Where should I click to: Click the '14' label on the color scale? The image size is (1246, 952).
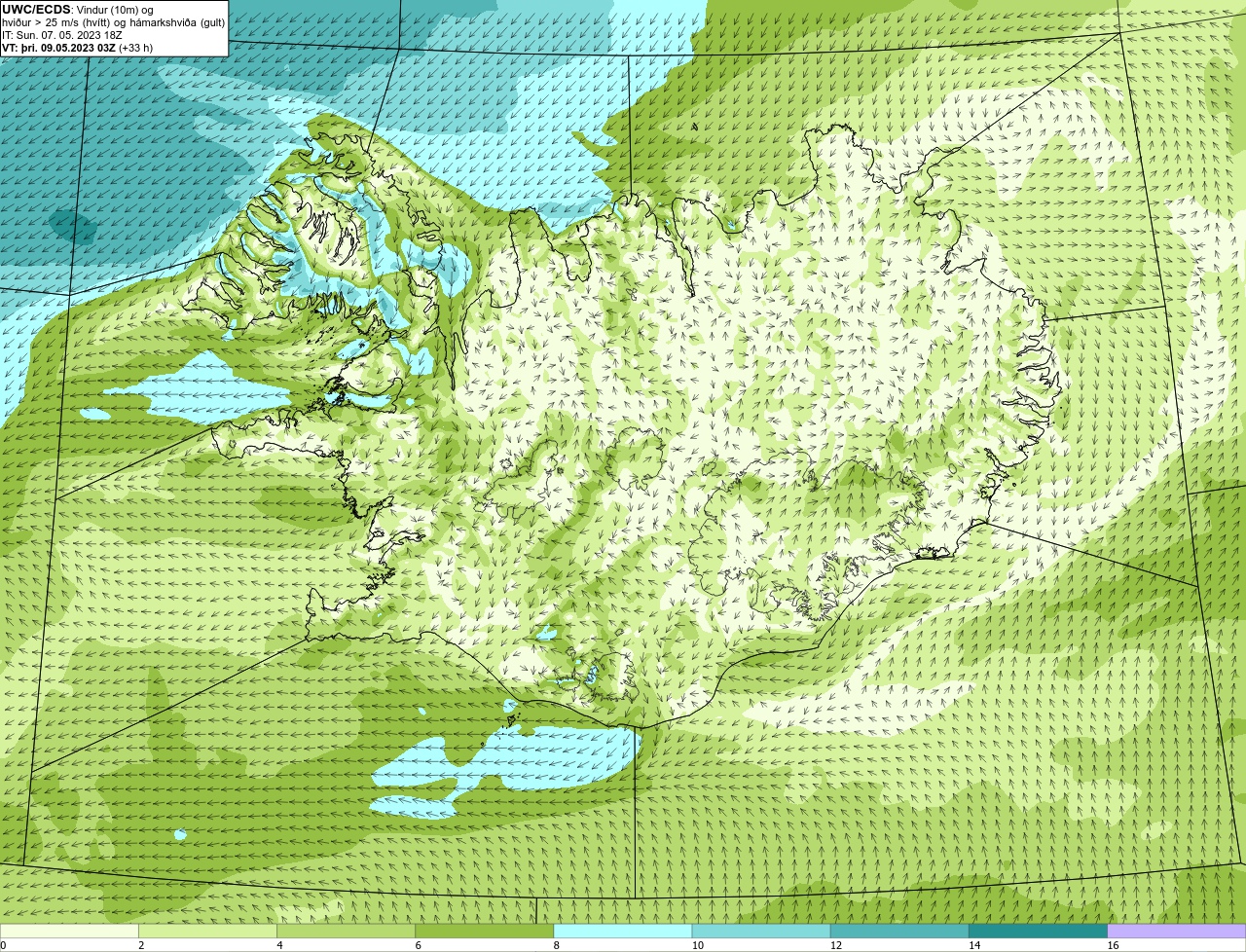(x=973, y=945)
